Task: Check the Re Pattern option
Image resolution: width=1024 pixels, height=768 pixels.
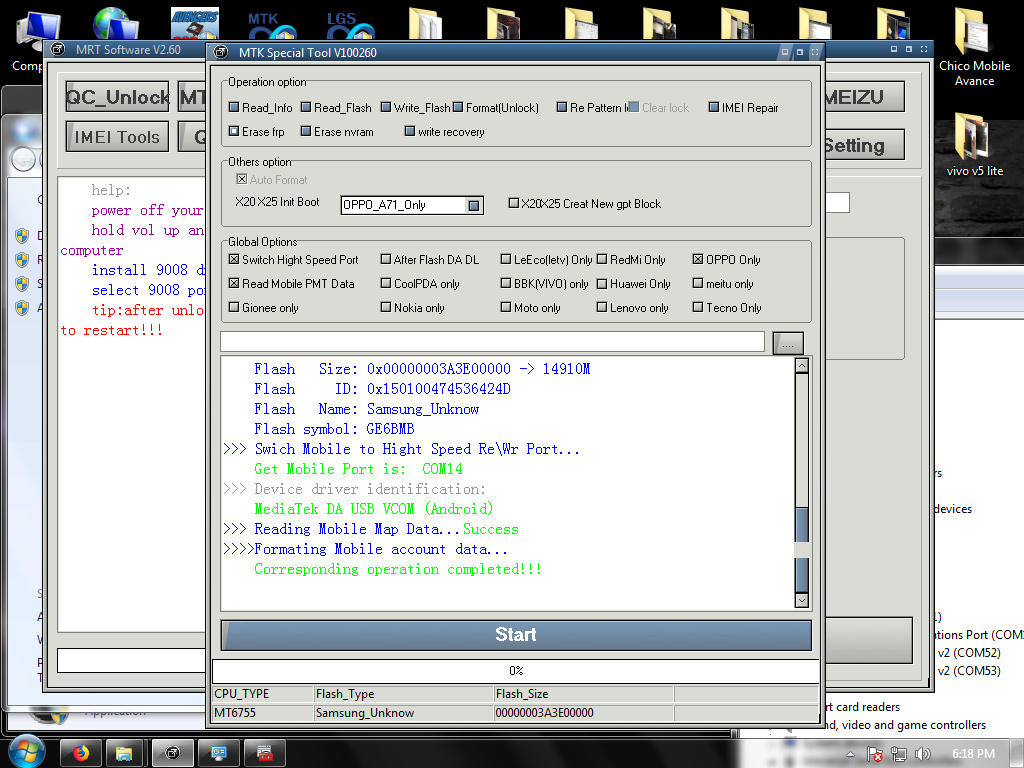Action: click(562, 107)
